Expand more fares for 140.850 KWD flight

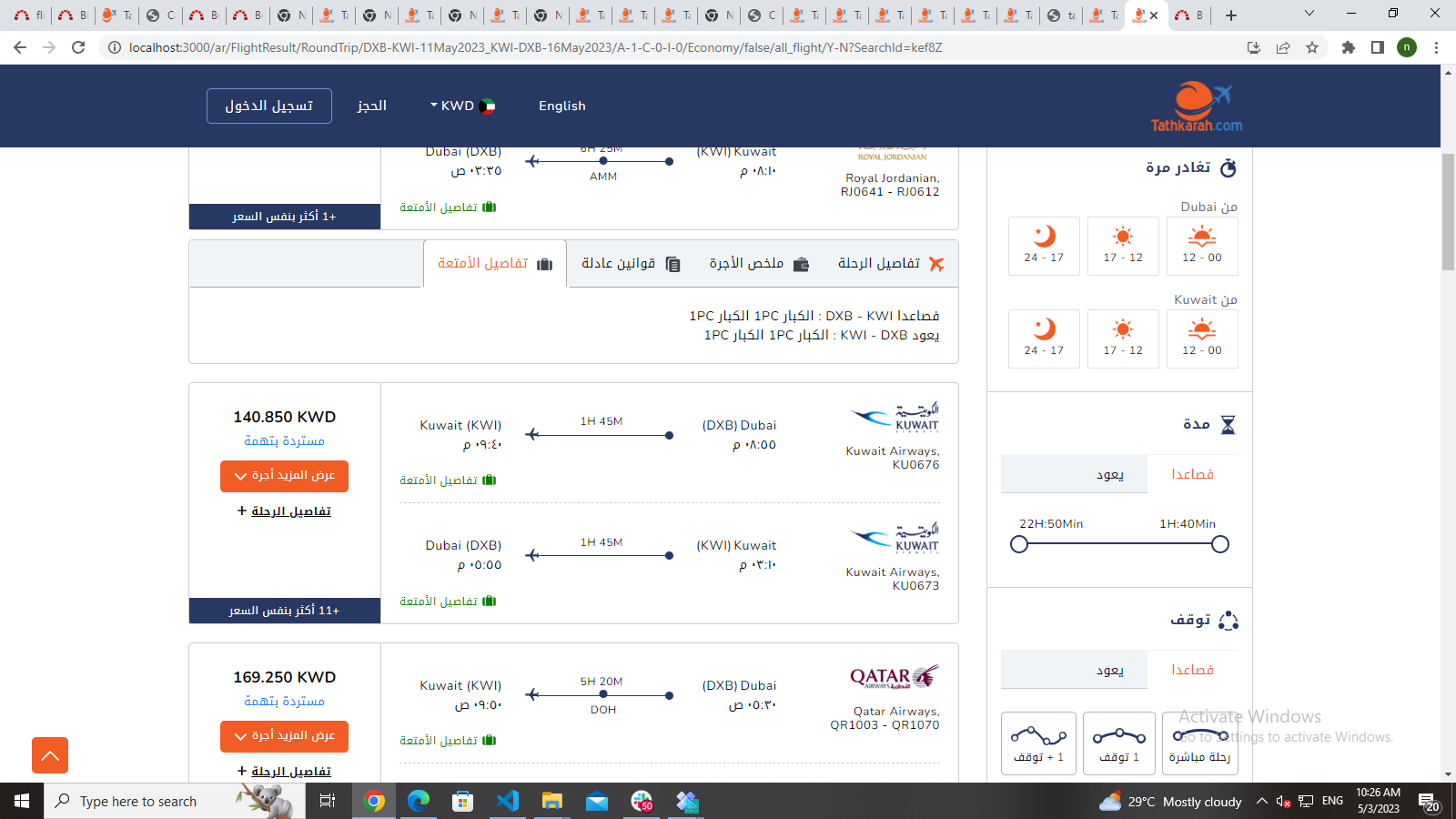[284, 476]
